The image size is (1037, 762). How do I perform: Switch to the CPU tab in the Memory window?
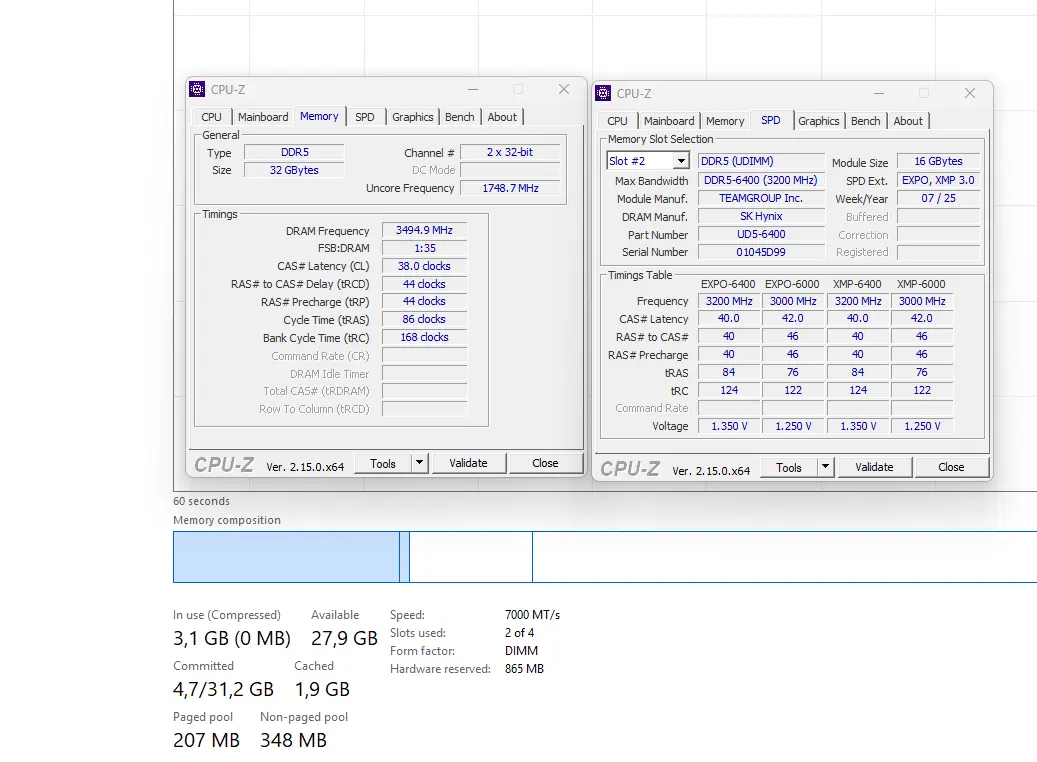coord(212,117)
